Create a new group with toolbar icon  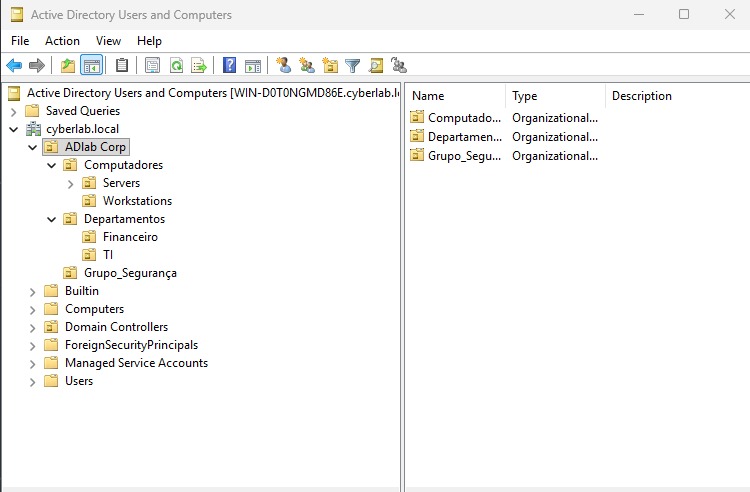tap(307, 65)
